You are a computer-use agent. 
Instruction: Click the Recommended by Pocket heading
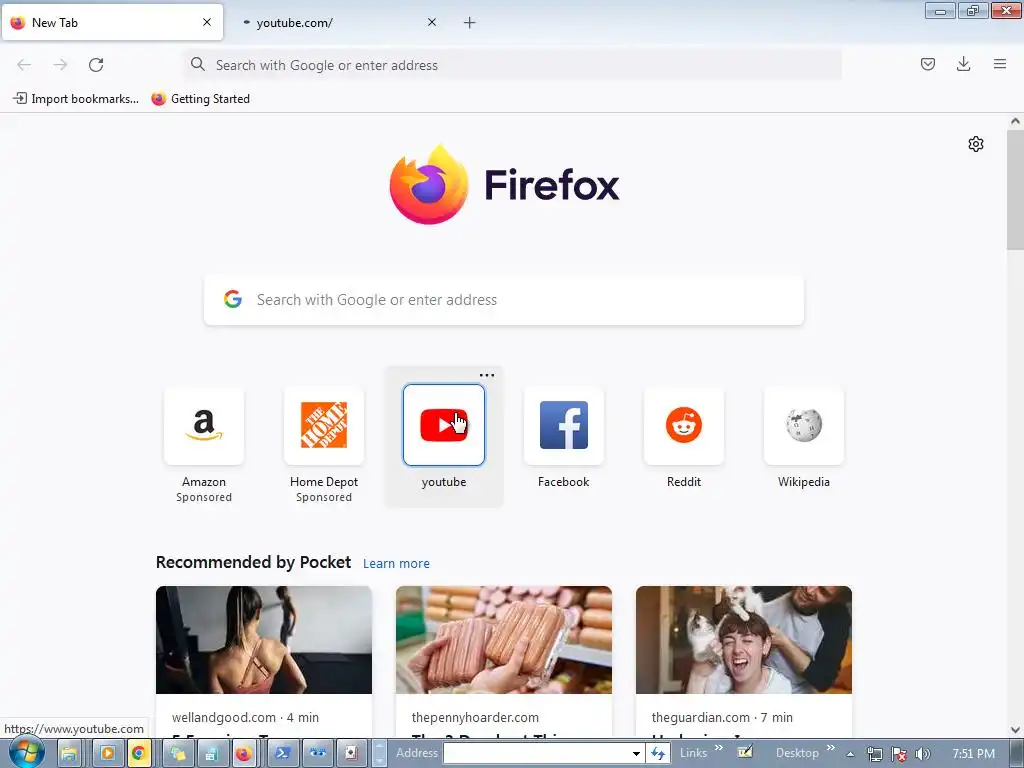[253, 562]
